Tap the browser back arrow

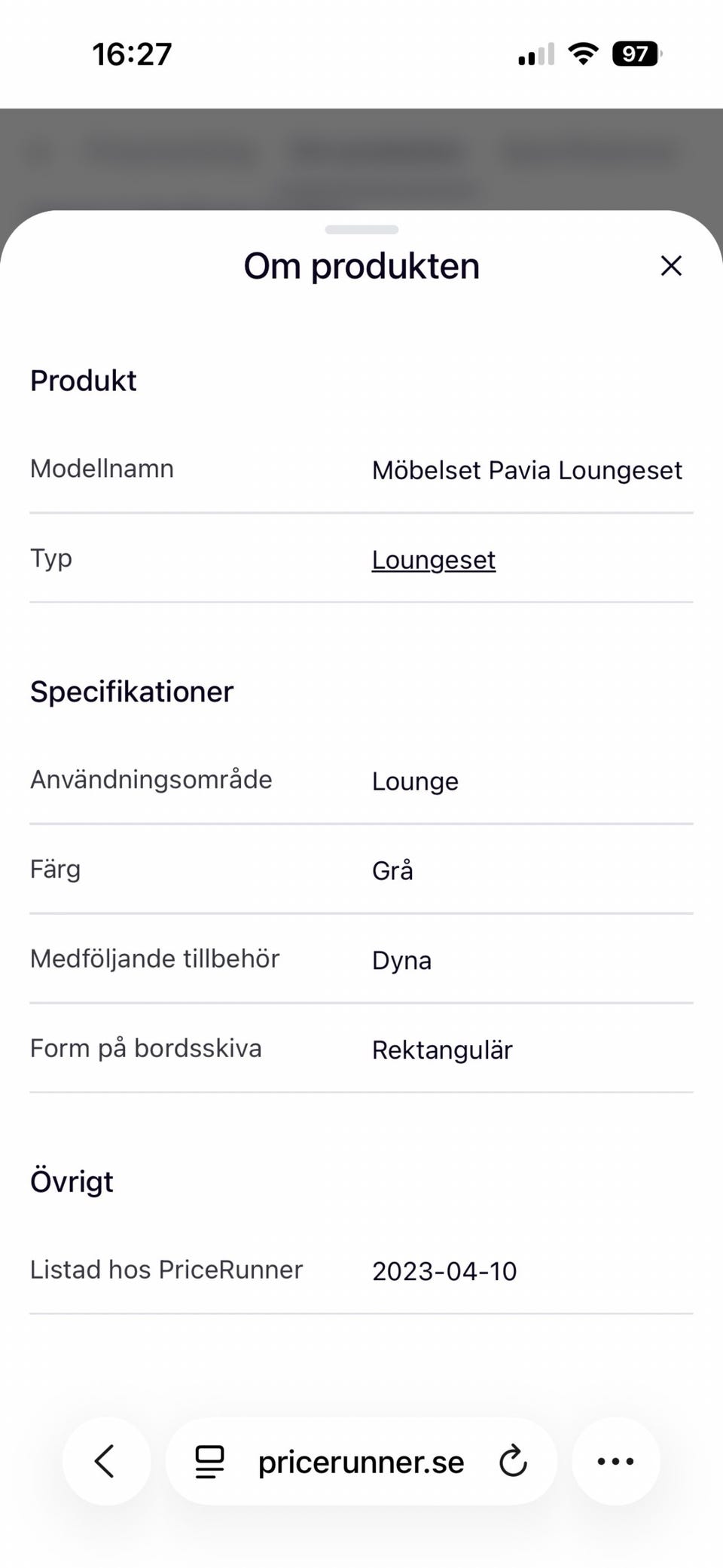105,1461
